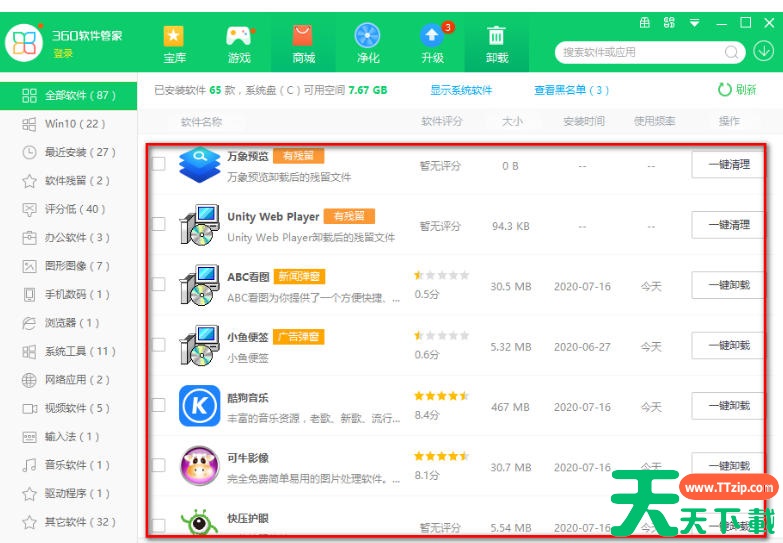Check the 万象预览 checkbox
Viewport: 783px width, 543px height.
pyautogui.click(x=158, y=164)
